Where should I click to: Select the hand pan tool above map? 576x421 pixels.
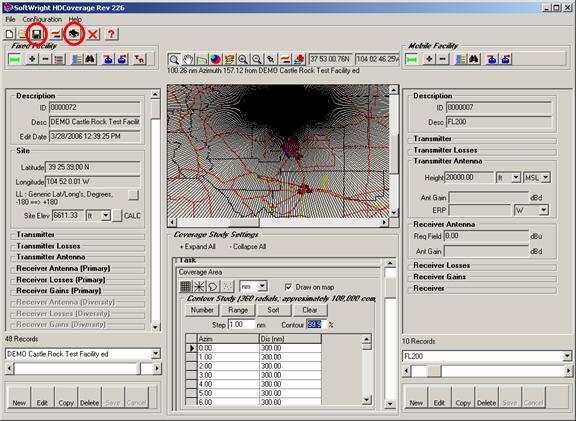(188, 59)
